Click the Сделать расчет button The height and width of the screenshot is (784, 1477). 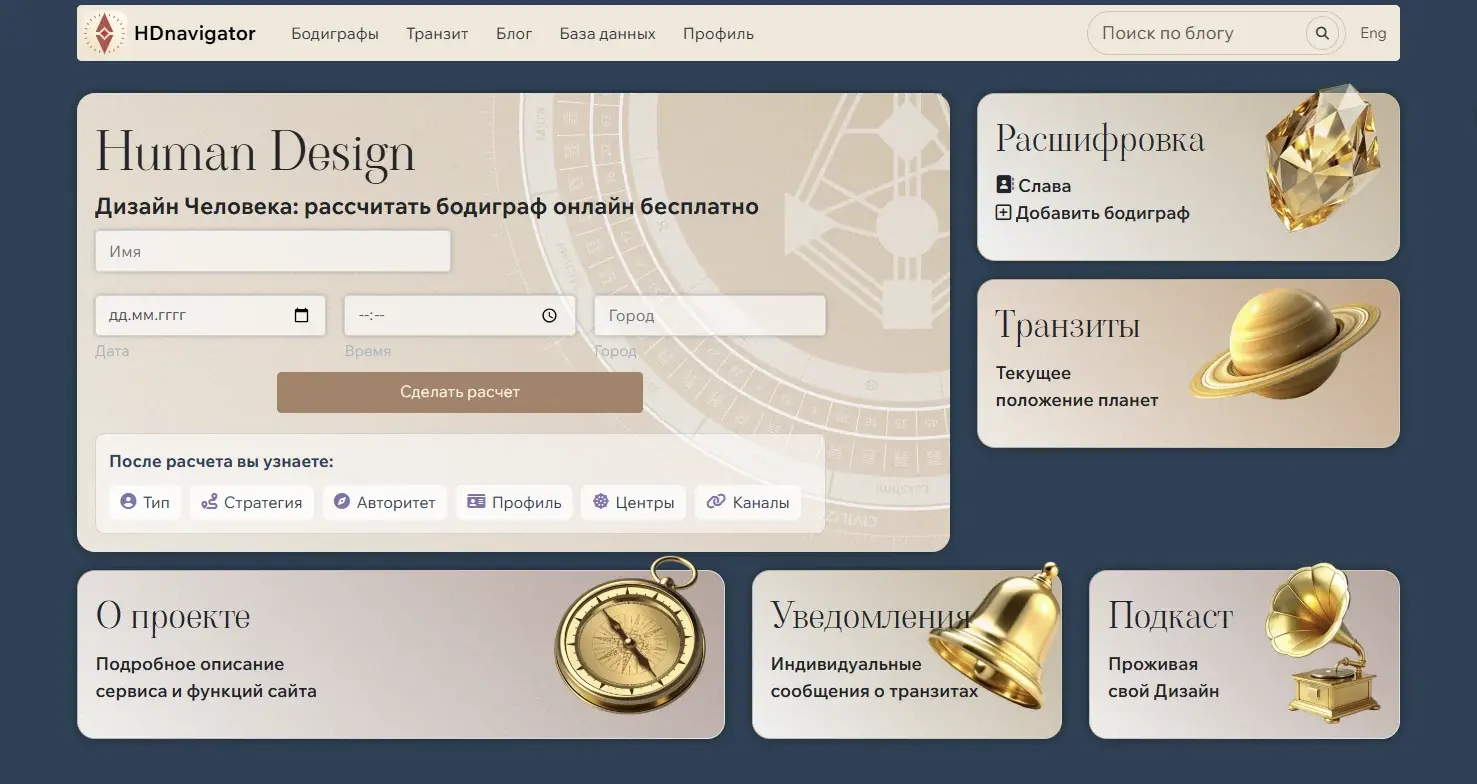(x=460, y=392)
